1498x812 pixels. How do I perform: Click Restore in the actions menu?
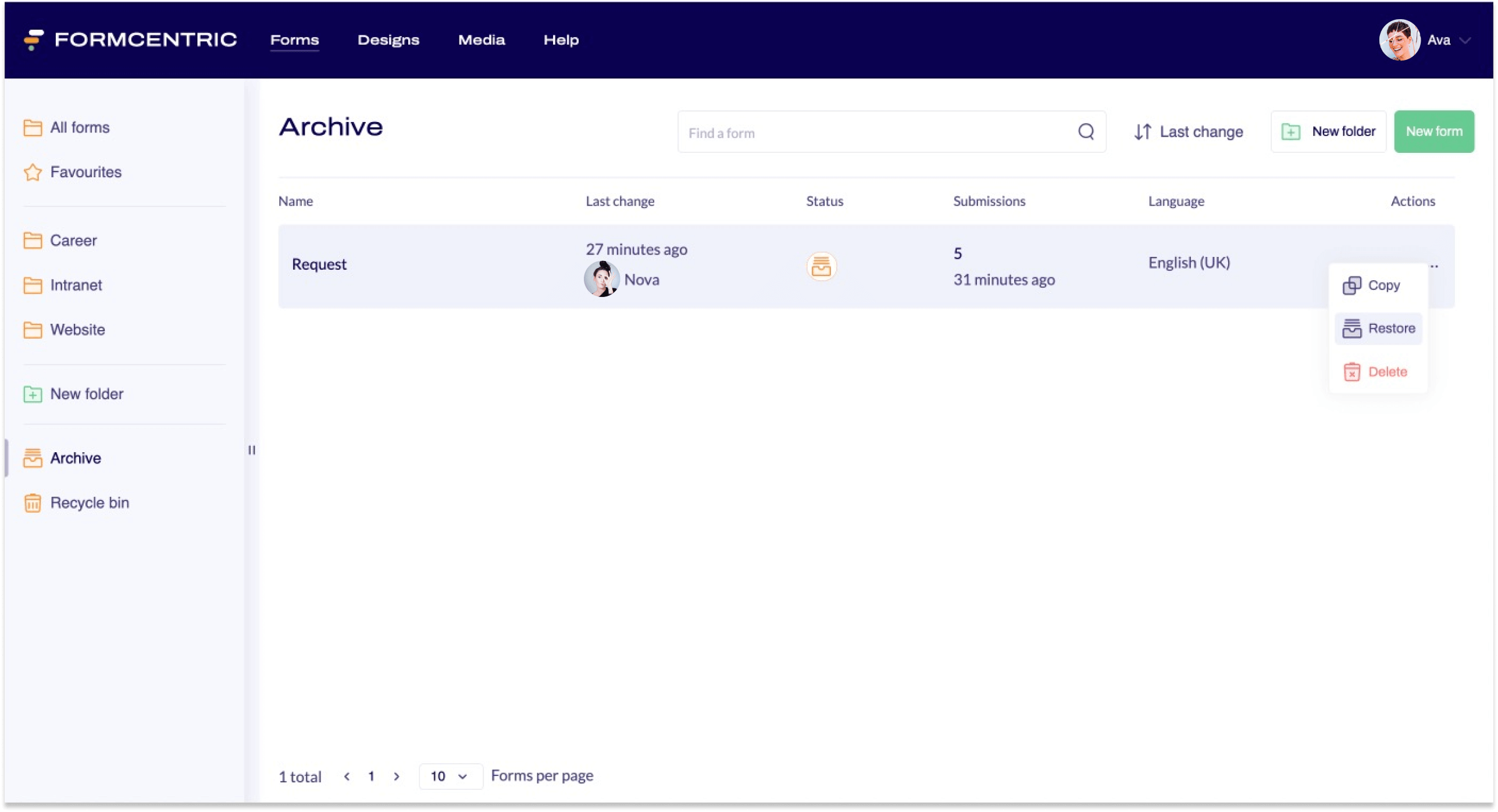coord(1378,328)
